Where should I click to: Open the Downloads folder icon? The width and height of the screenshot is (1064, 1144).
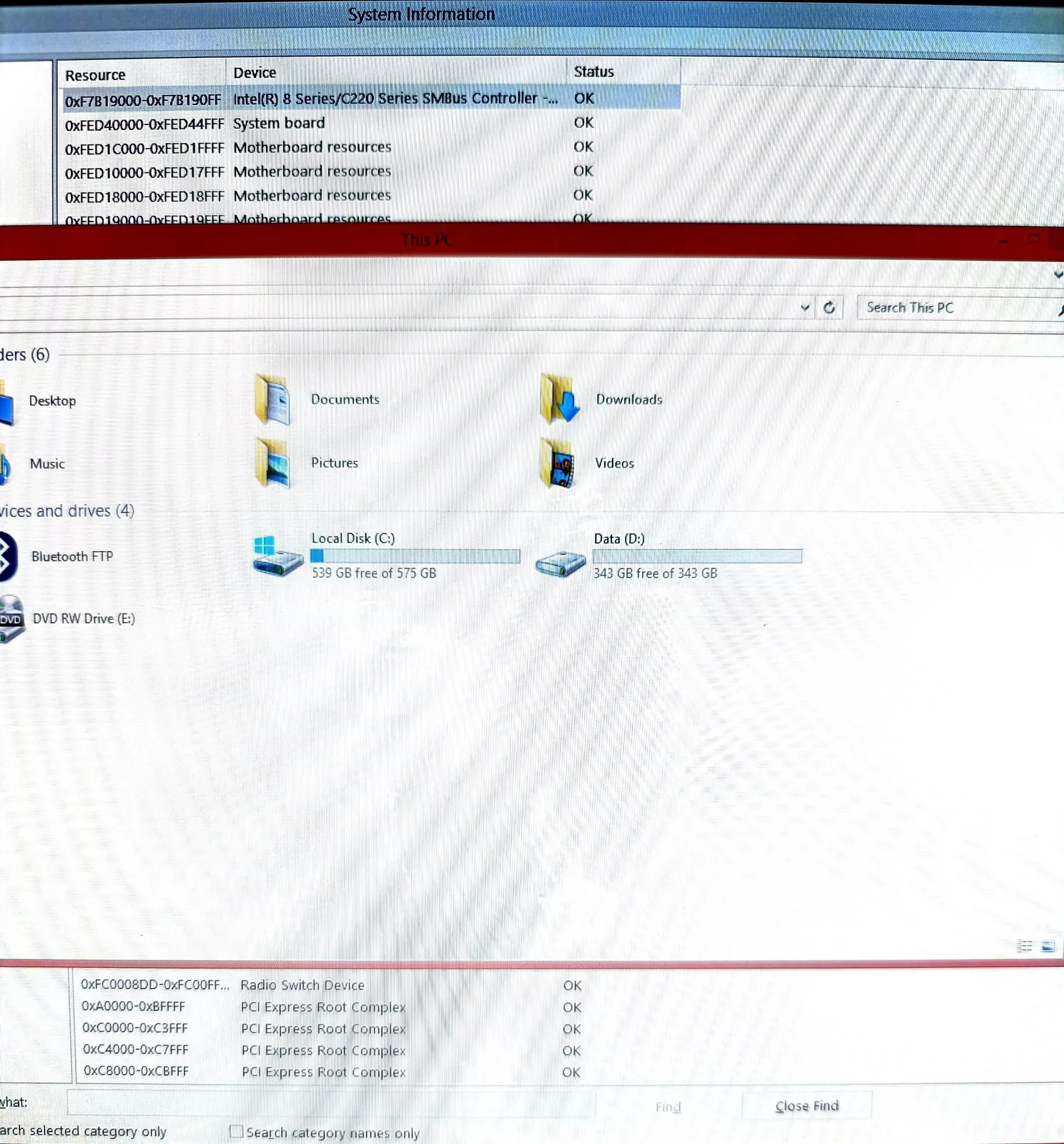tap(559, 398)
